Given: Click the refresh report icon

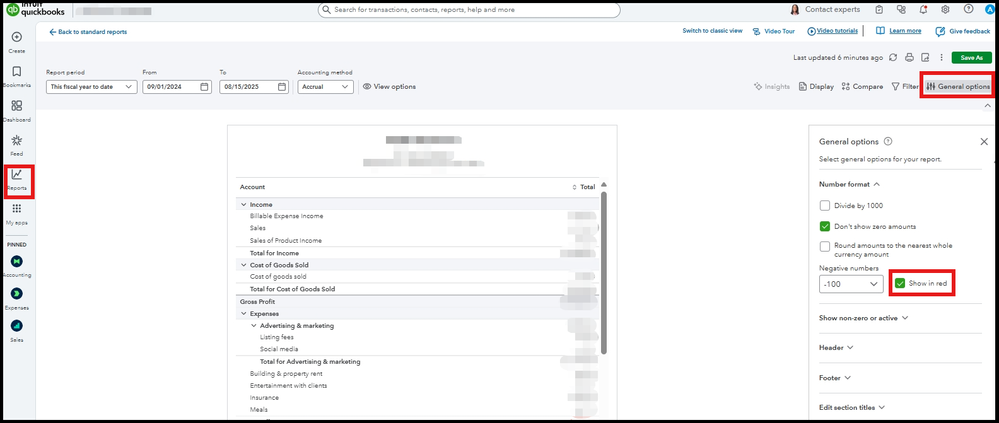Looking at the screenshot, I should coord(893,57).
